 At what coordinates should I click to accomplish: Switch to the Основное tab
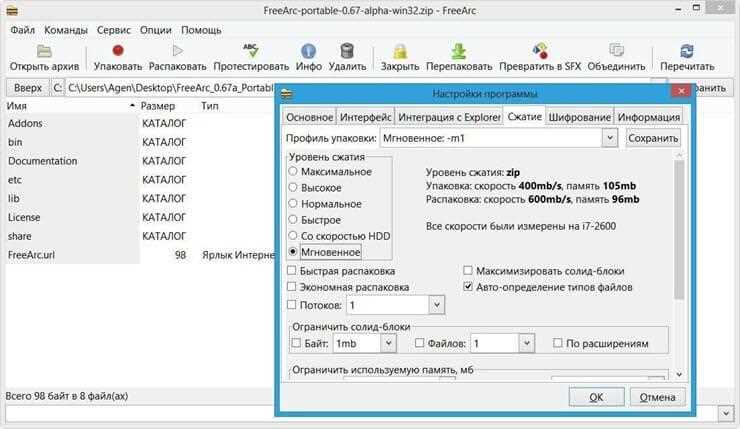click(309, 117)
